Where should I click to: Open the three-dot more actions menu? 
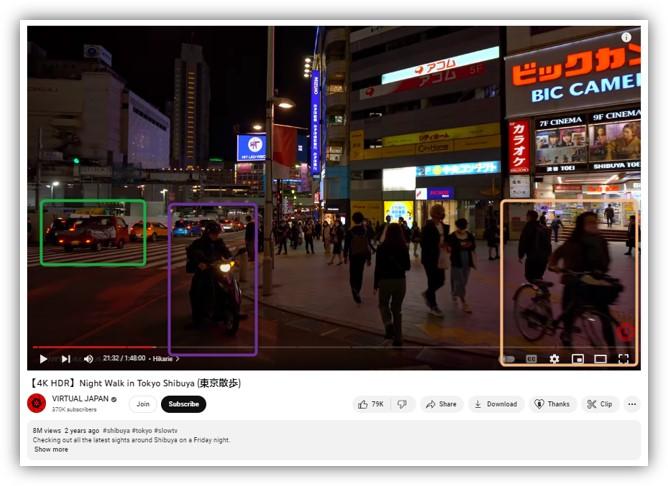coord(632,404)
